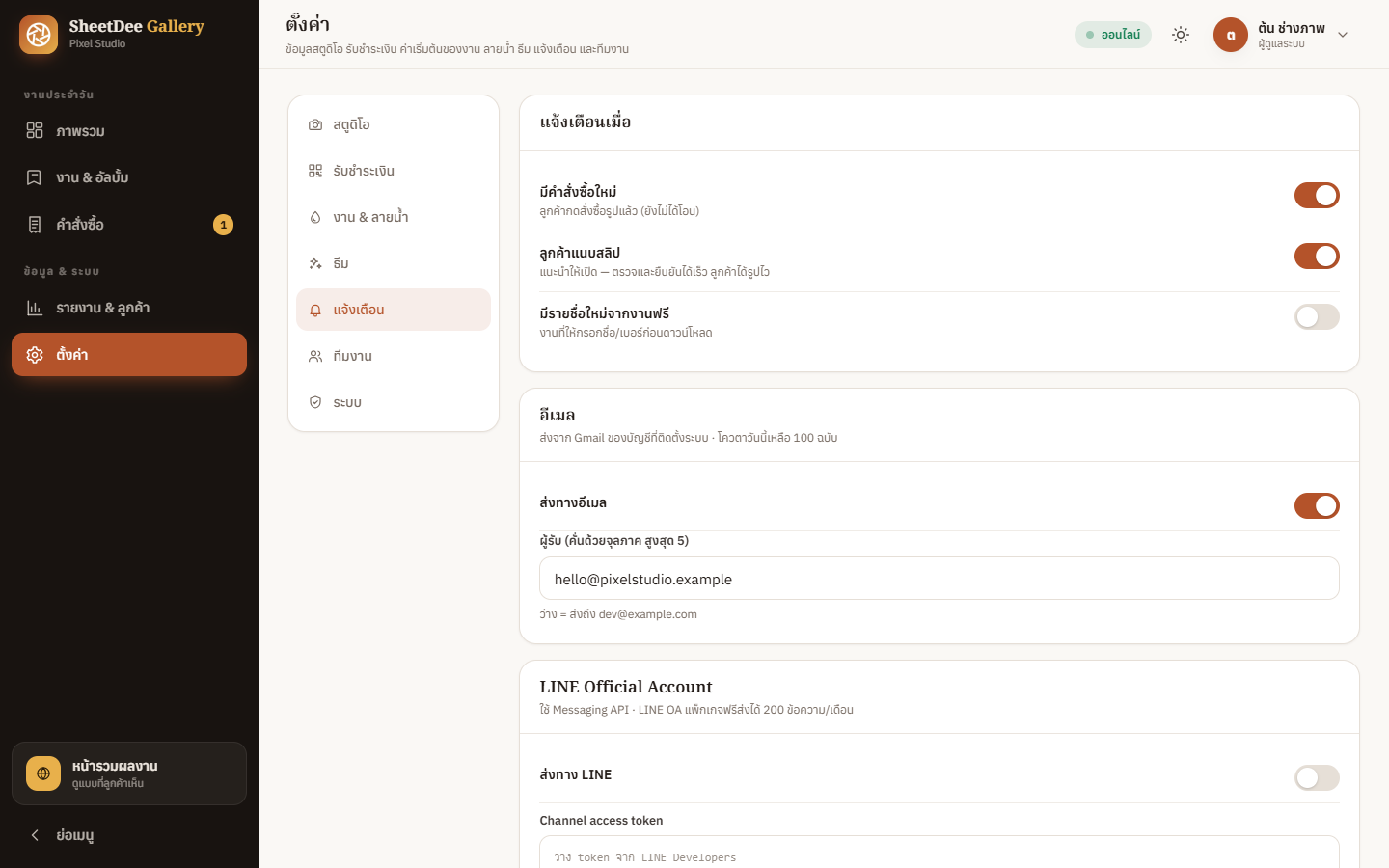1389x868 pixels.
Task: Click the SheetDee Gallery logo icon
Action: click(39, 35)
